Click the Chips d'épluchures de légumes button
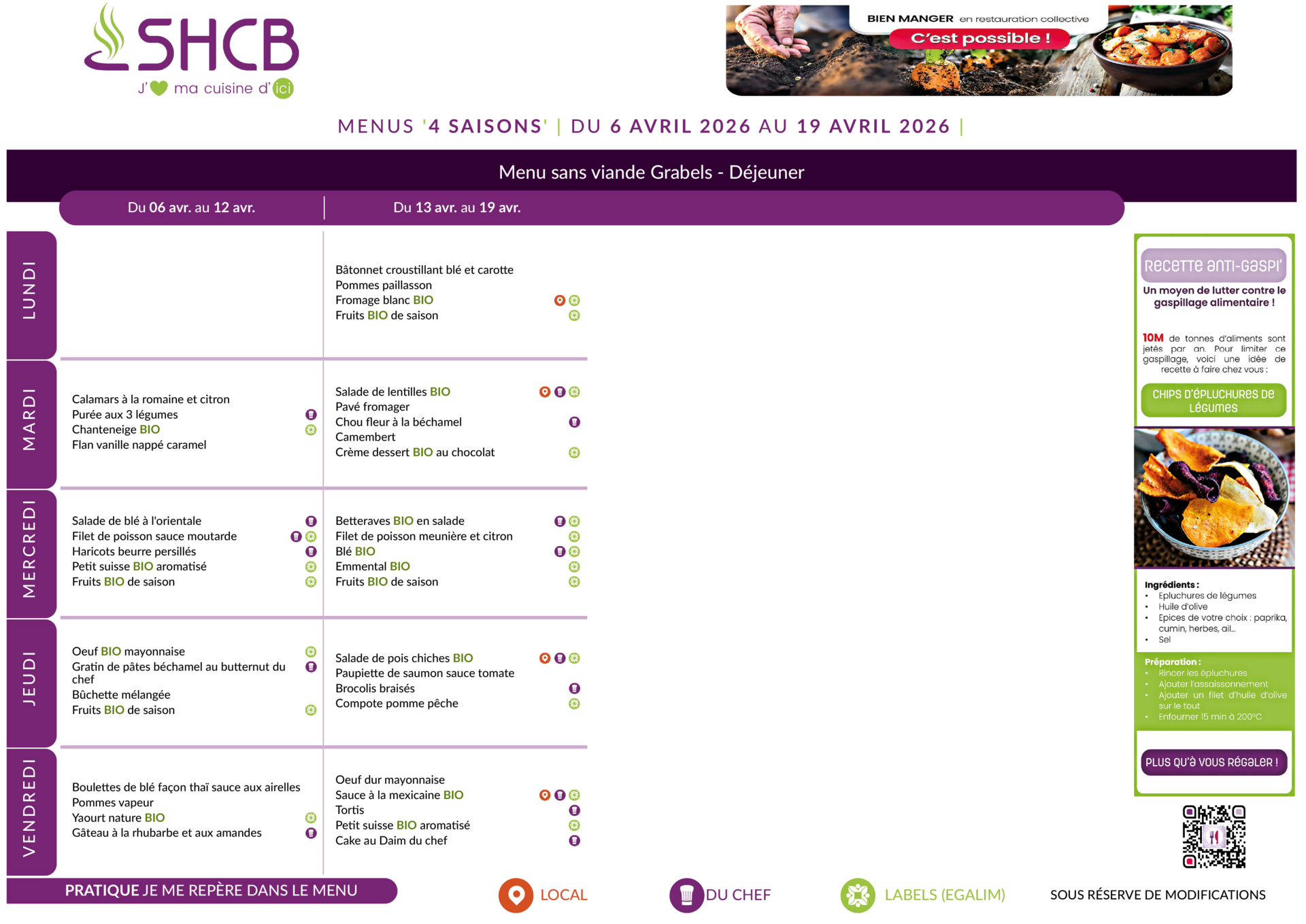The height and width of the screenshot is (924, 1306). click(1213, 401)
